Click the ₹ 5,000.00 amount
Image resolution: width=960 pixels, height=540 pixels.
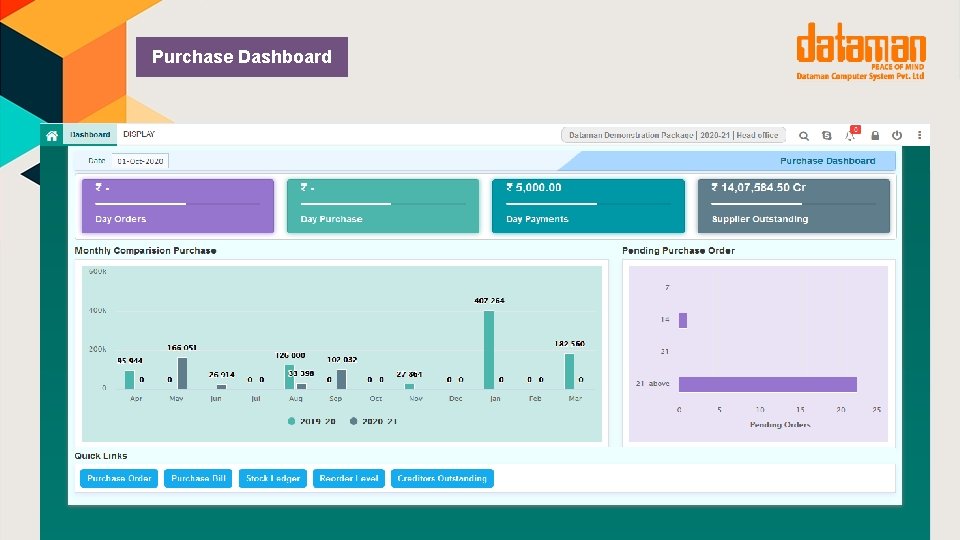[x=533, y=187]
